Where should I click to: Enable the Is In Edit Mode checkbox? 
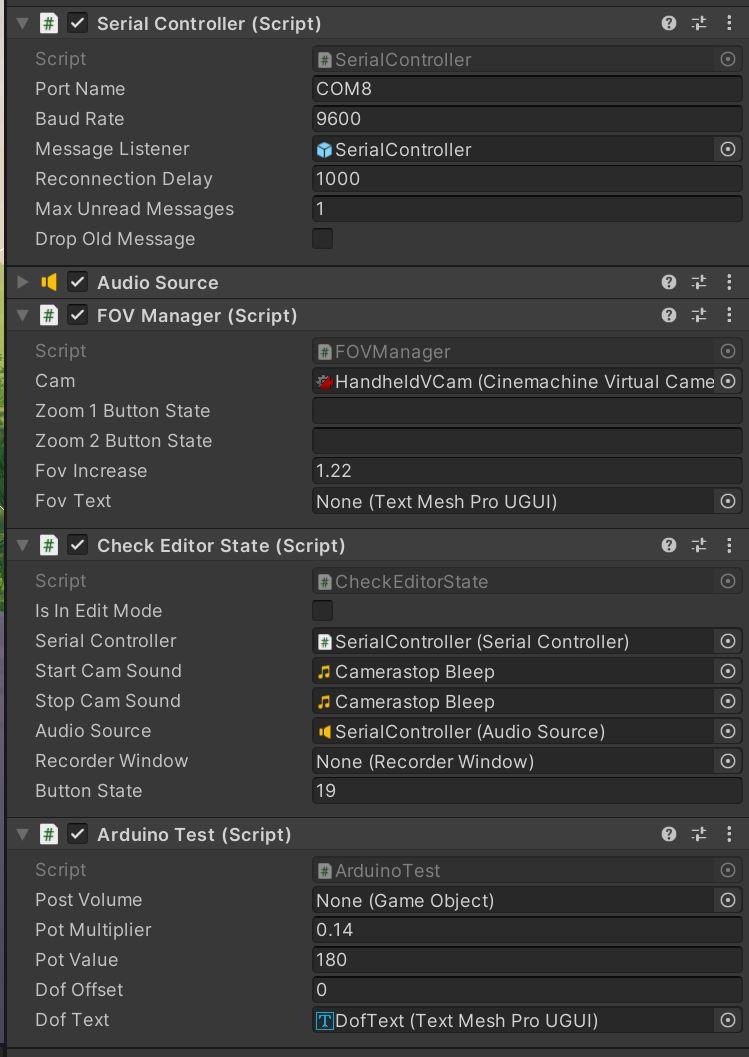[323, 611]
